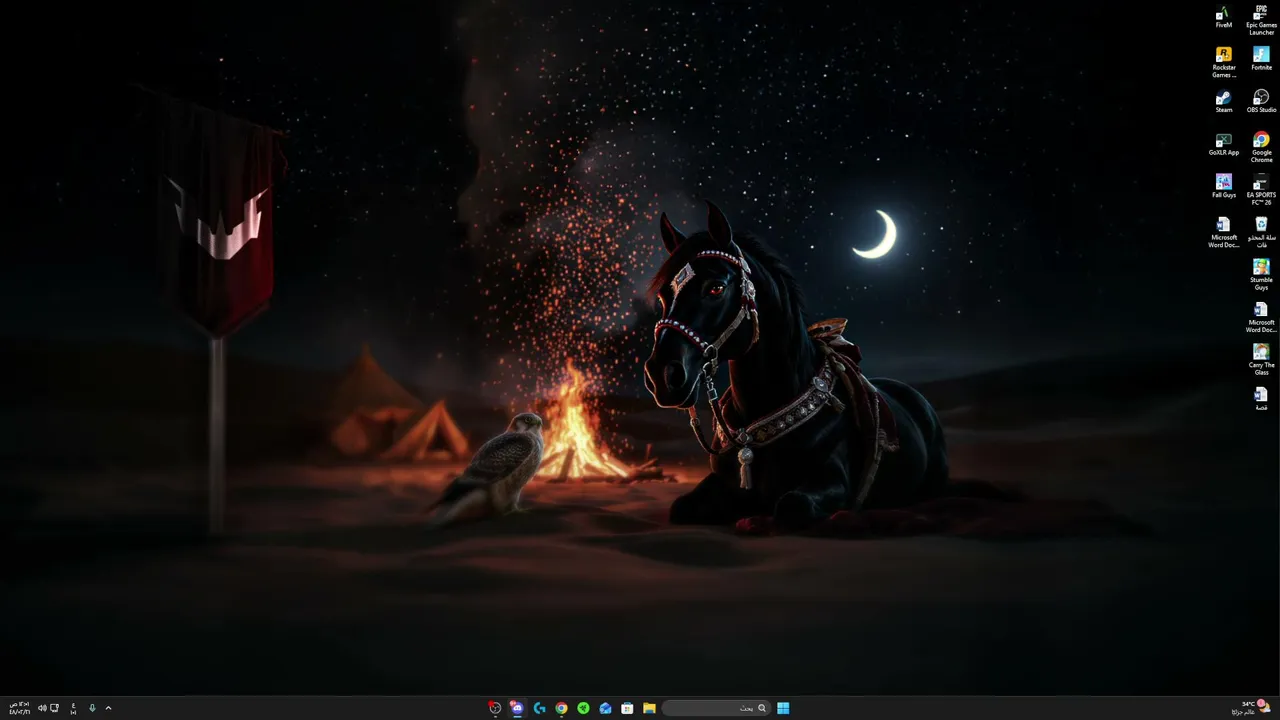
Task: Switch to Discord in the taskbar
Action: [517, 708]
